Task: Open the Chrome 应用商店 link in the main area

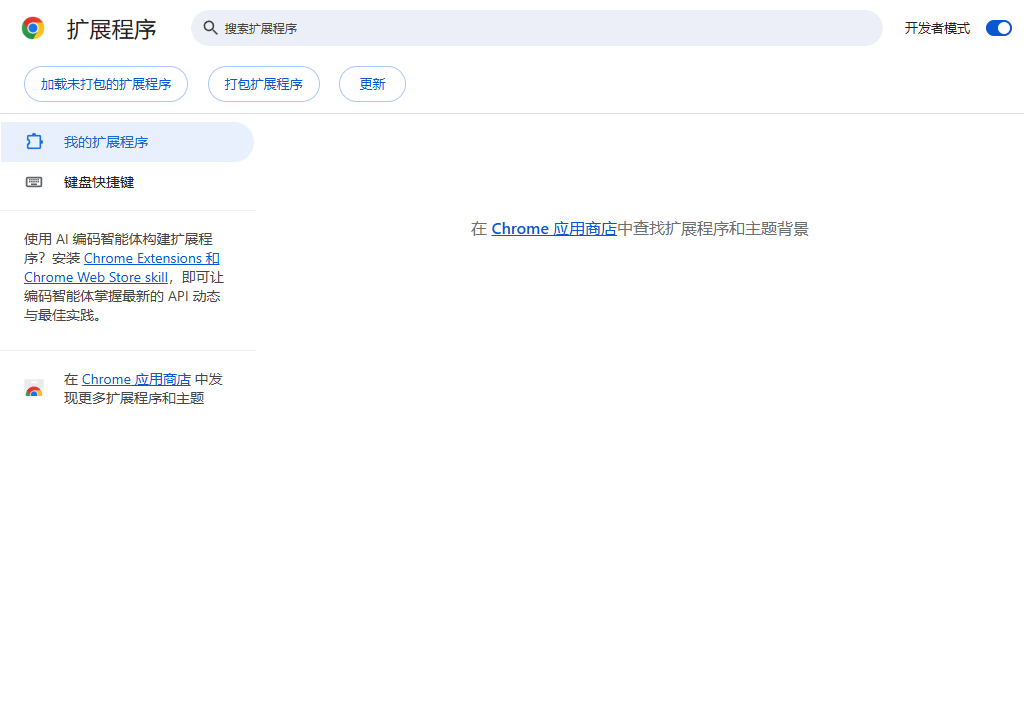Action: click(x=554, y=229)
